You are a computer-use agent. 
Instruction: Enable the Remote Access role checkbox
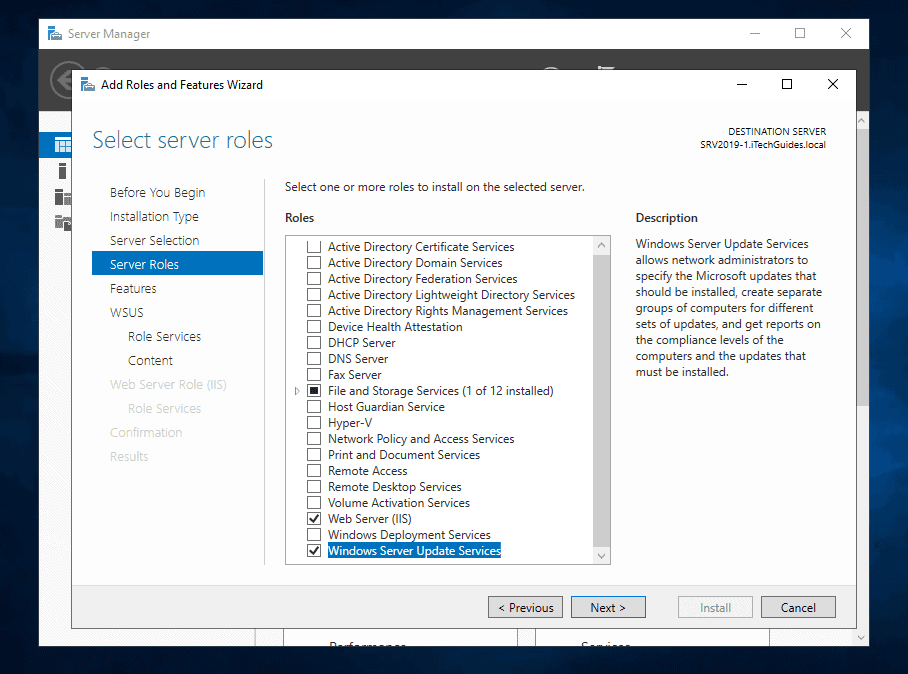[314, 470]
